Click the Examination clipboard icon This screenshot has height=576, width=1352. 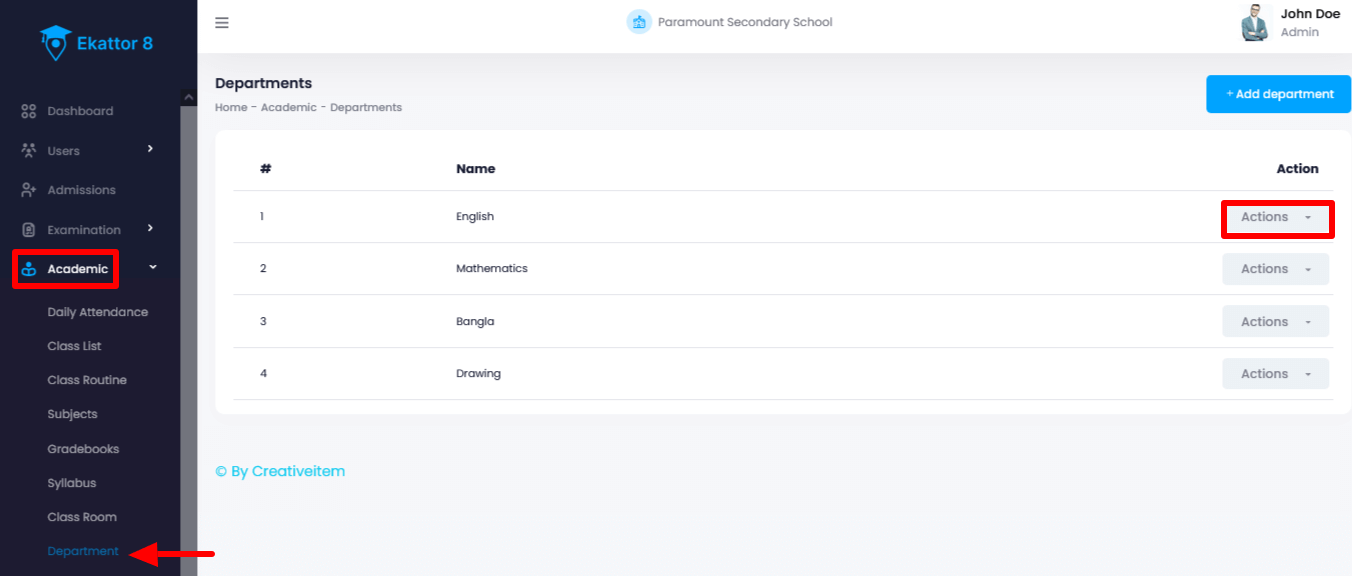(x=29, y=230)
